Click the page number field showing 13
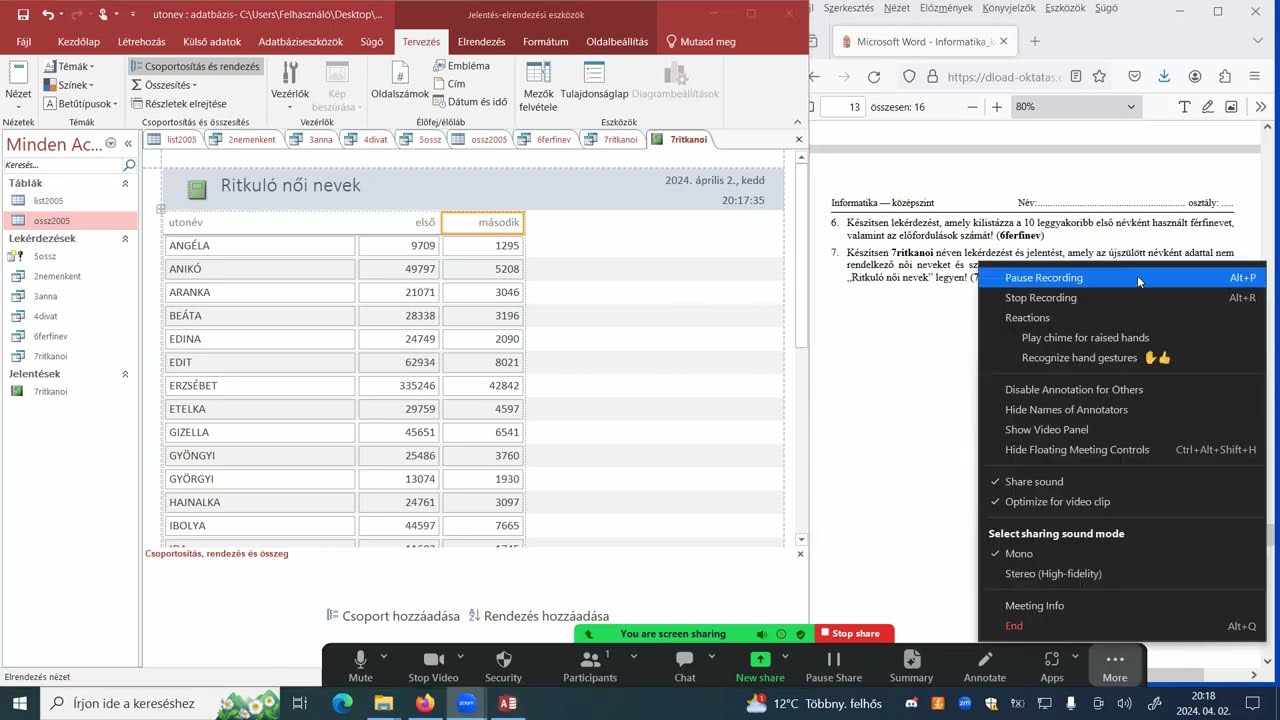The width and height of the screenshot is (1280, 720). [842, 107]
